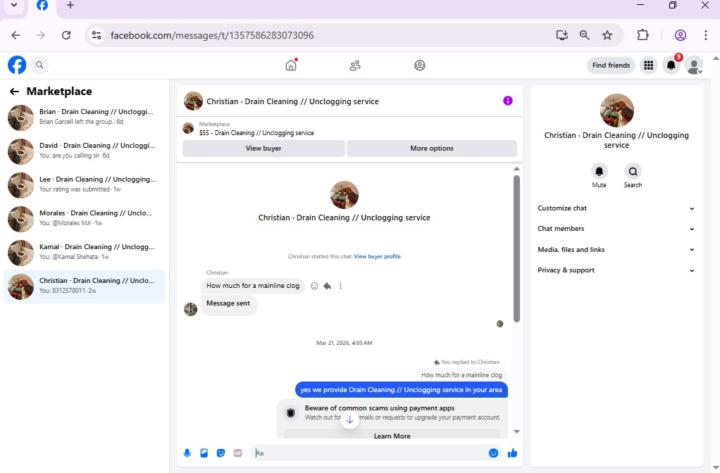The width and height of the screenshot is (720, 473).
Task: Click the listing thumbnail in chat header
Action: pyautogui.click(x=188, y=129)
